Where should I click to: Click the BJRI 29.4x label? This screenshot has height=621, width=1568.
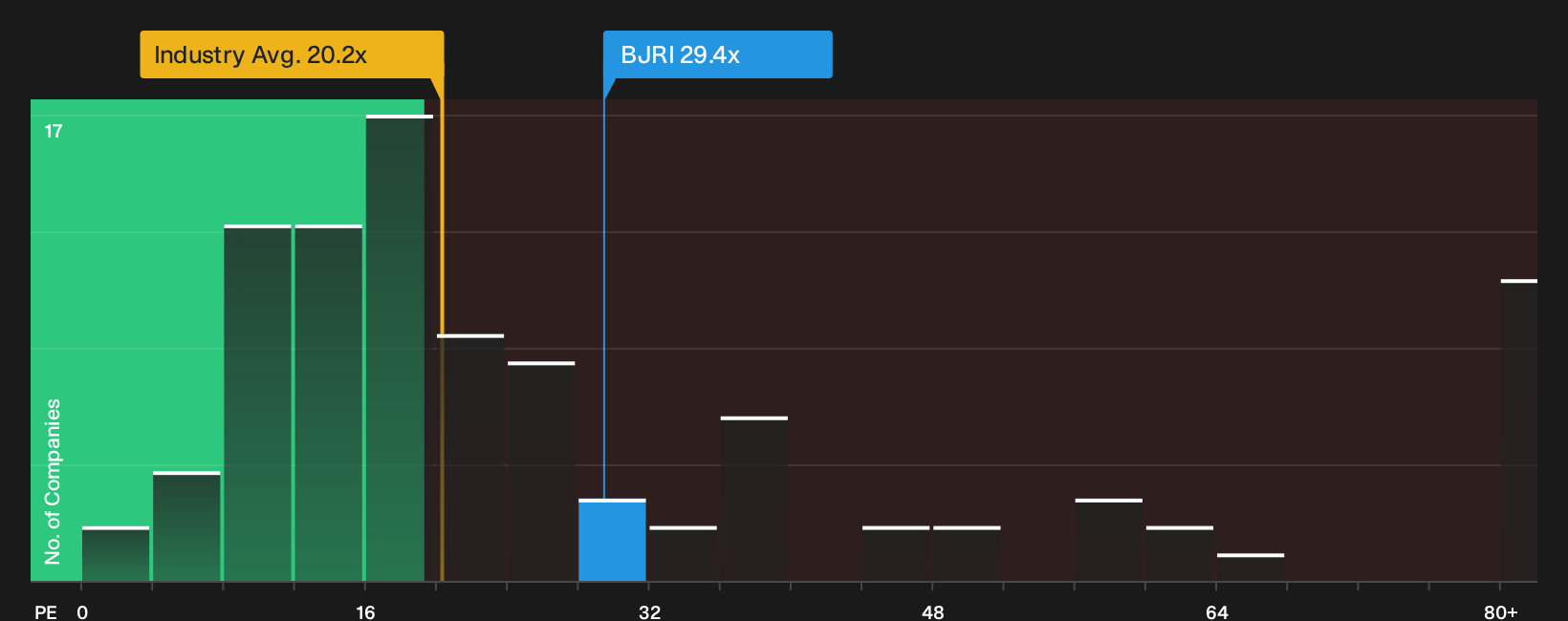717,54
